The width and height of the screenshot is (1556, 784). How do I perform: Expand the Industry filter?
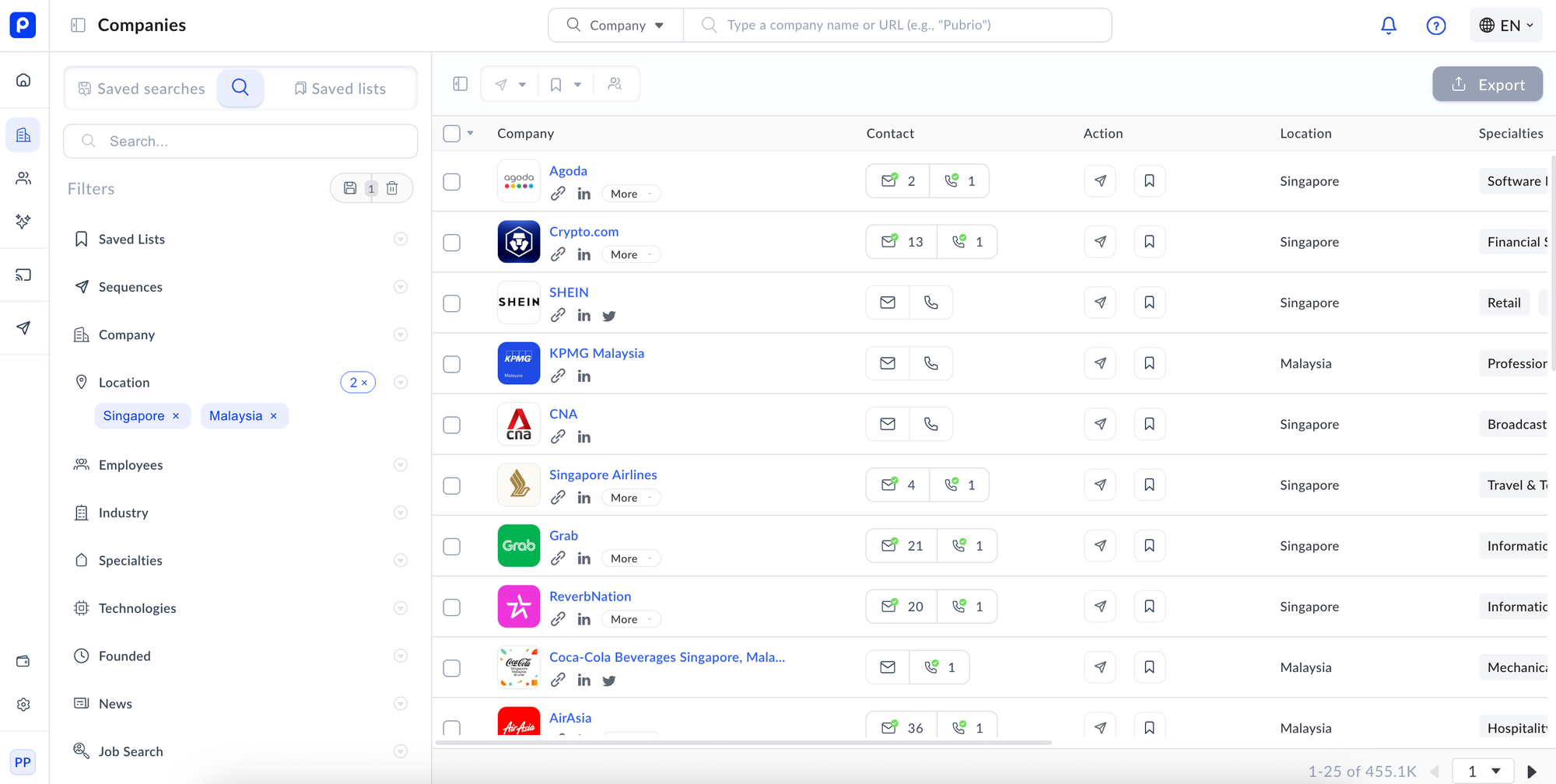point(401,513)
